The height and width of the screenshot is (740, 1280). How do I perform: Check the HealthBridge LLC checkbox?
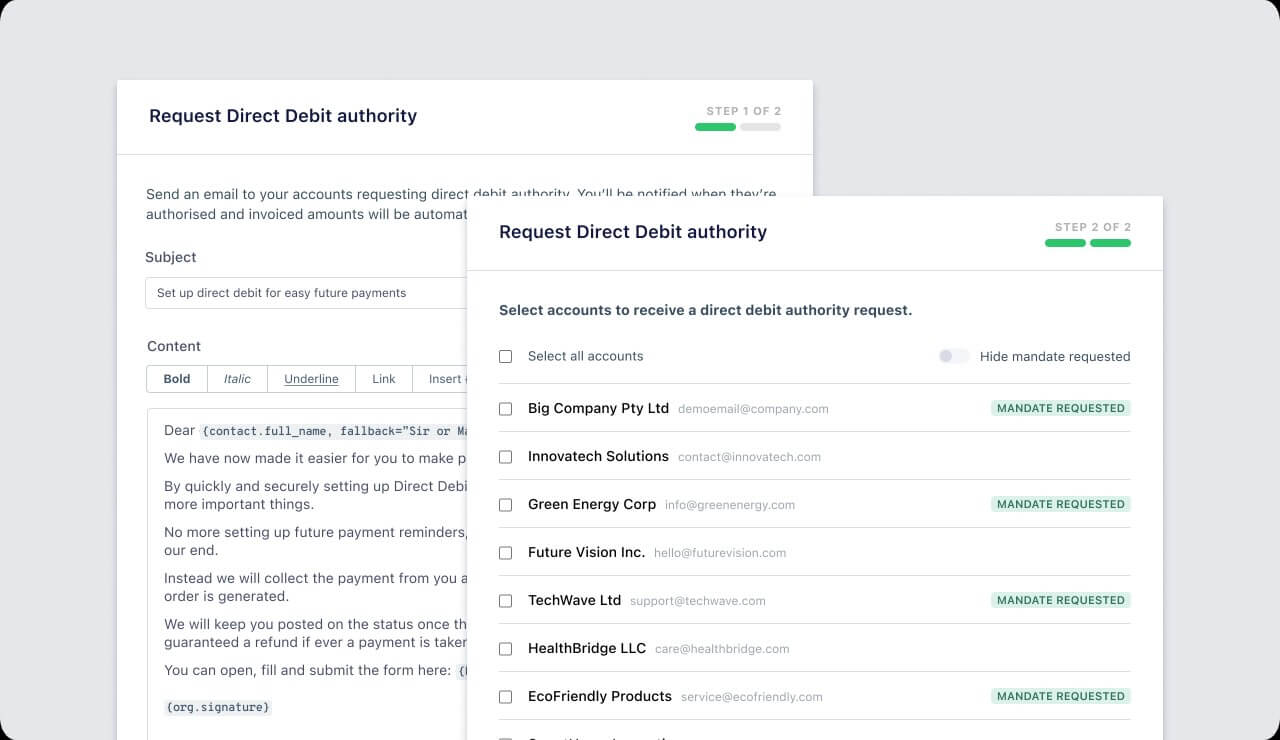pyautogui.click(x=505, y=648)
